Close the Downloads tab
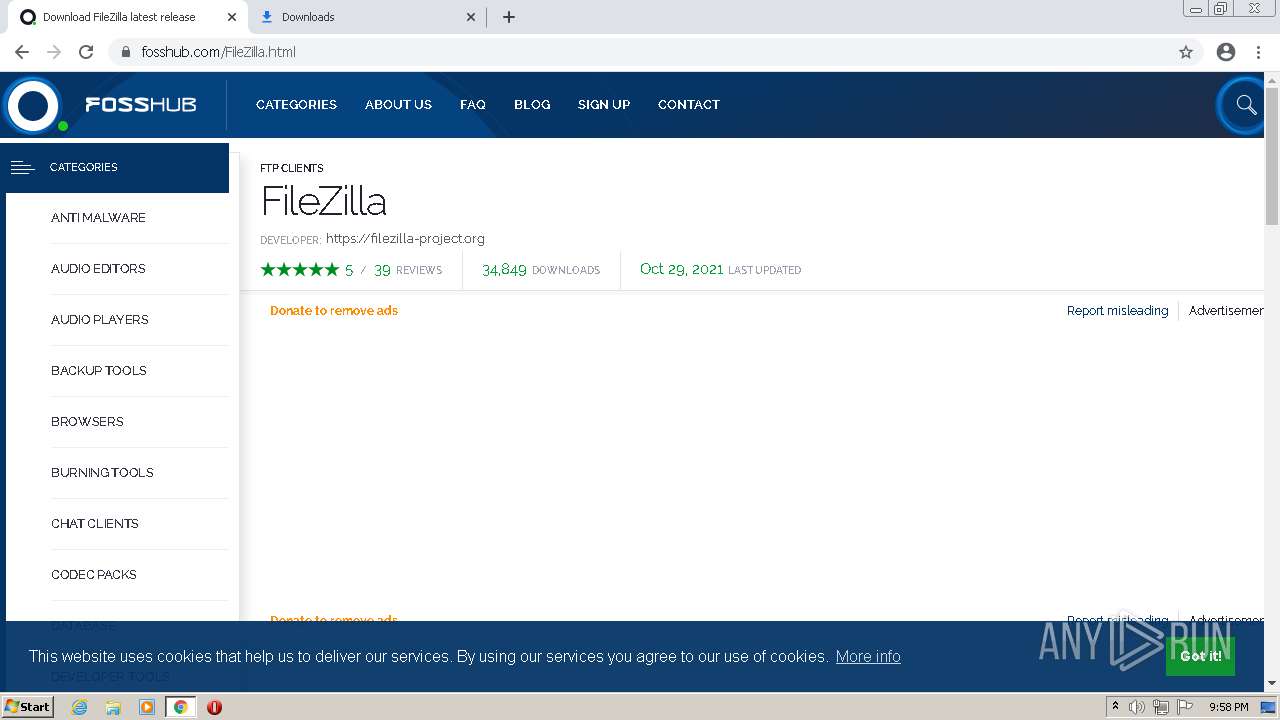Image resolution: width=1280 pixels, height=720 pixels. [471, 17]
